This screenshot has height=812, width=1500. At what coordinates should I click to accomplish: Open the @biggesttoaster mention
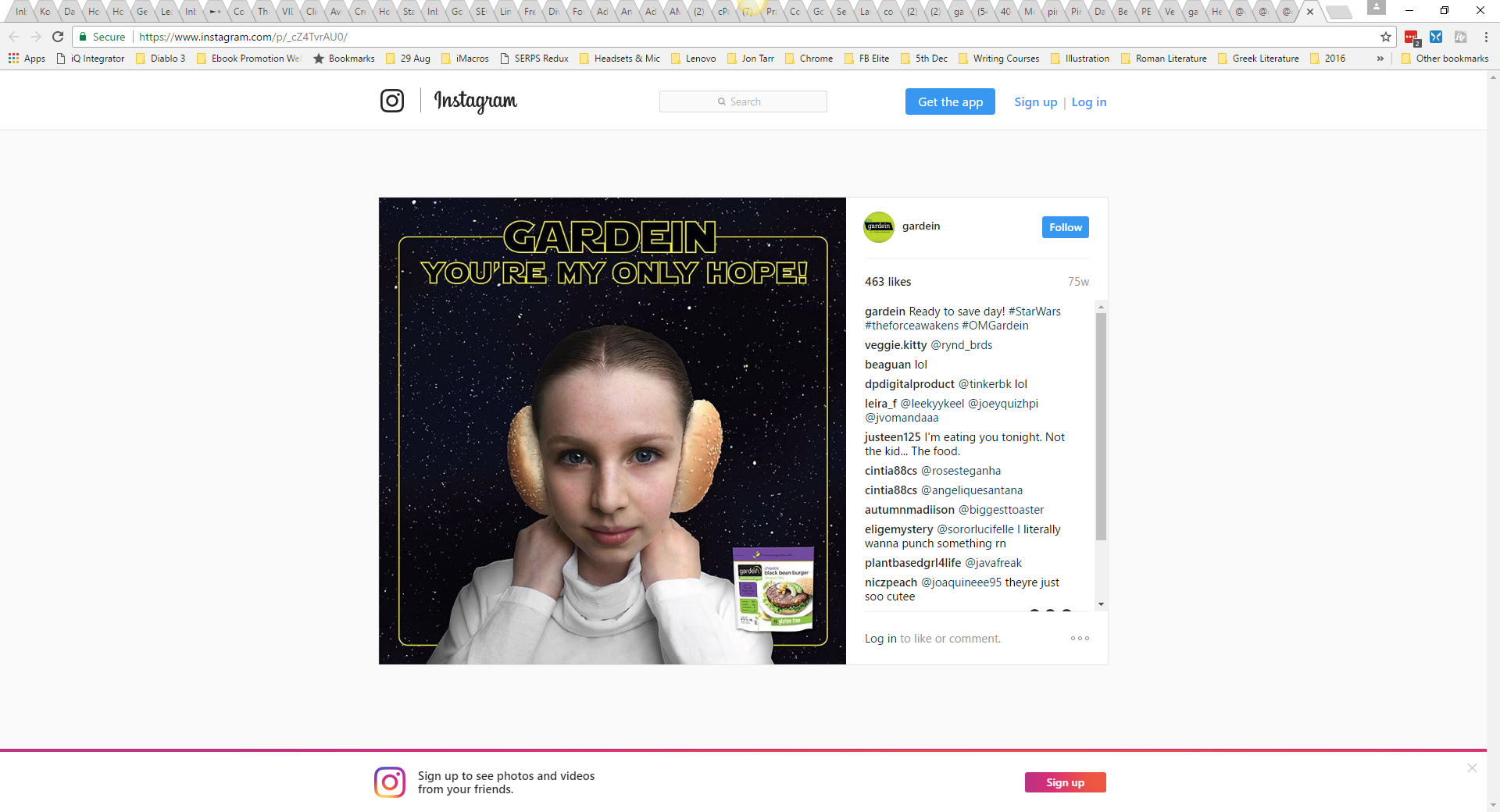click(1001, 510)
